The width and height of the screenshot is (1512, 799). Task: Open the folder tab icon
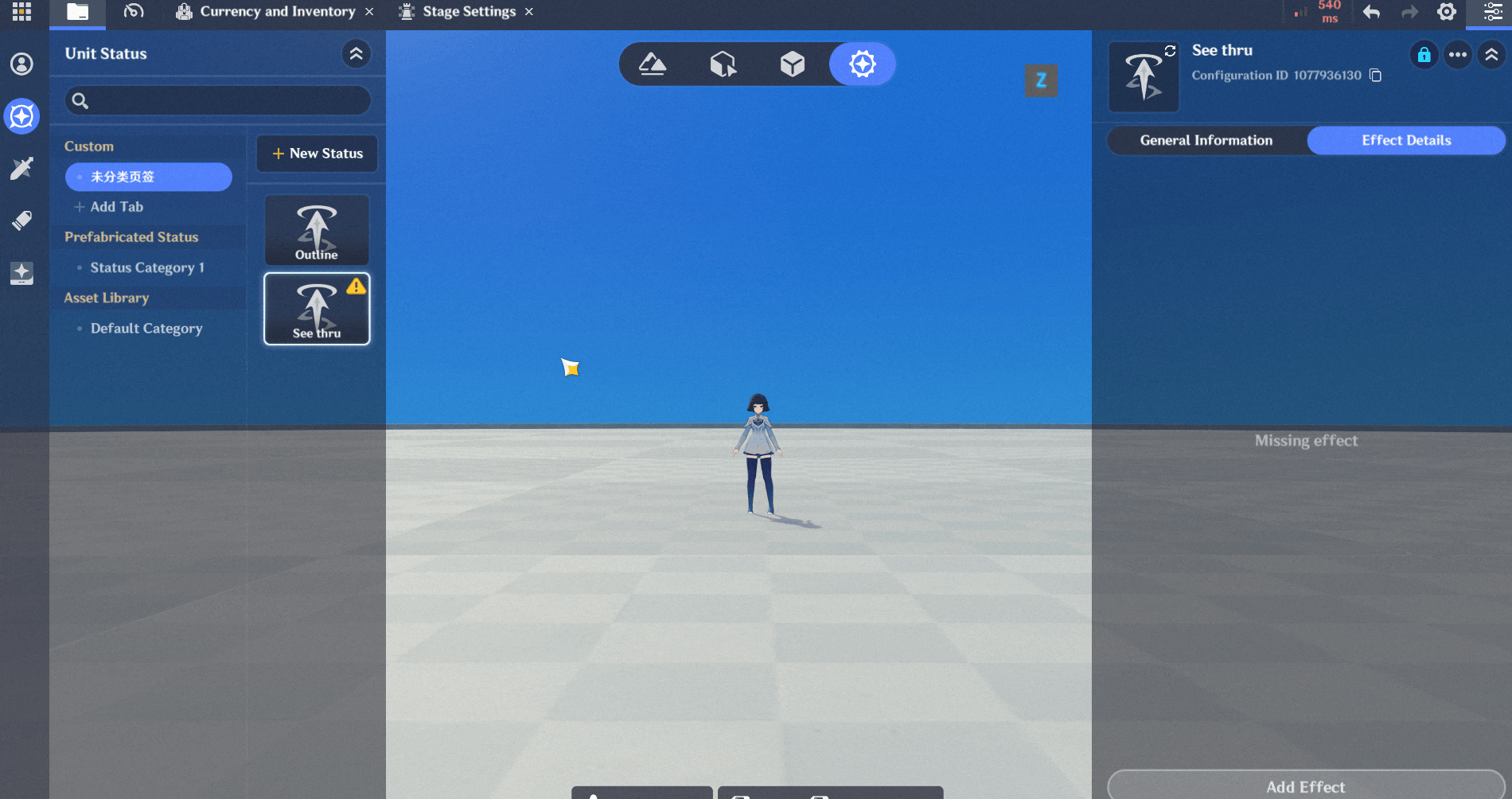(x=77, y=12)
